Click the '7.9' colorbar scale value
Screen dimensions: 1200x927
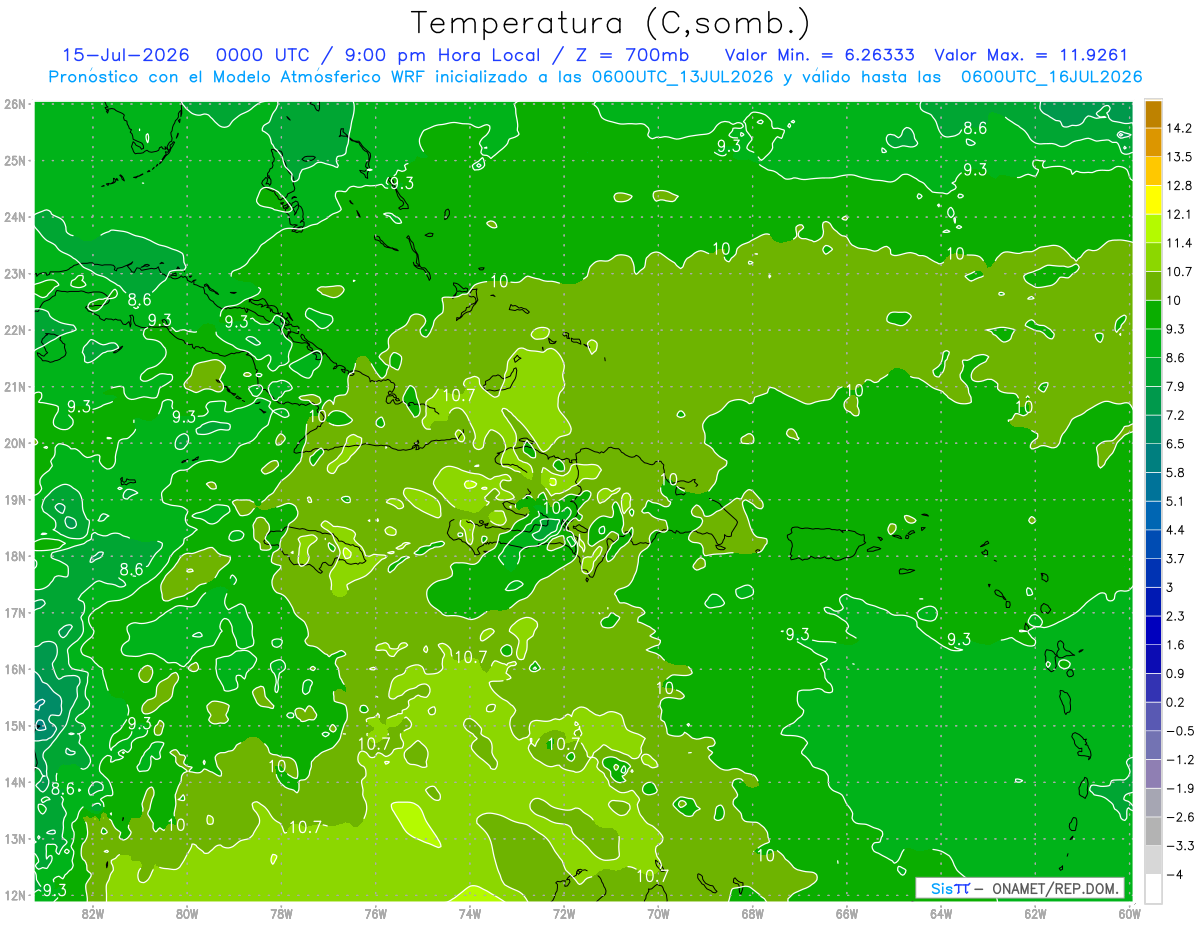click(1176, 387)
